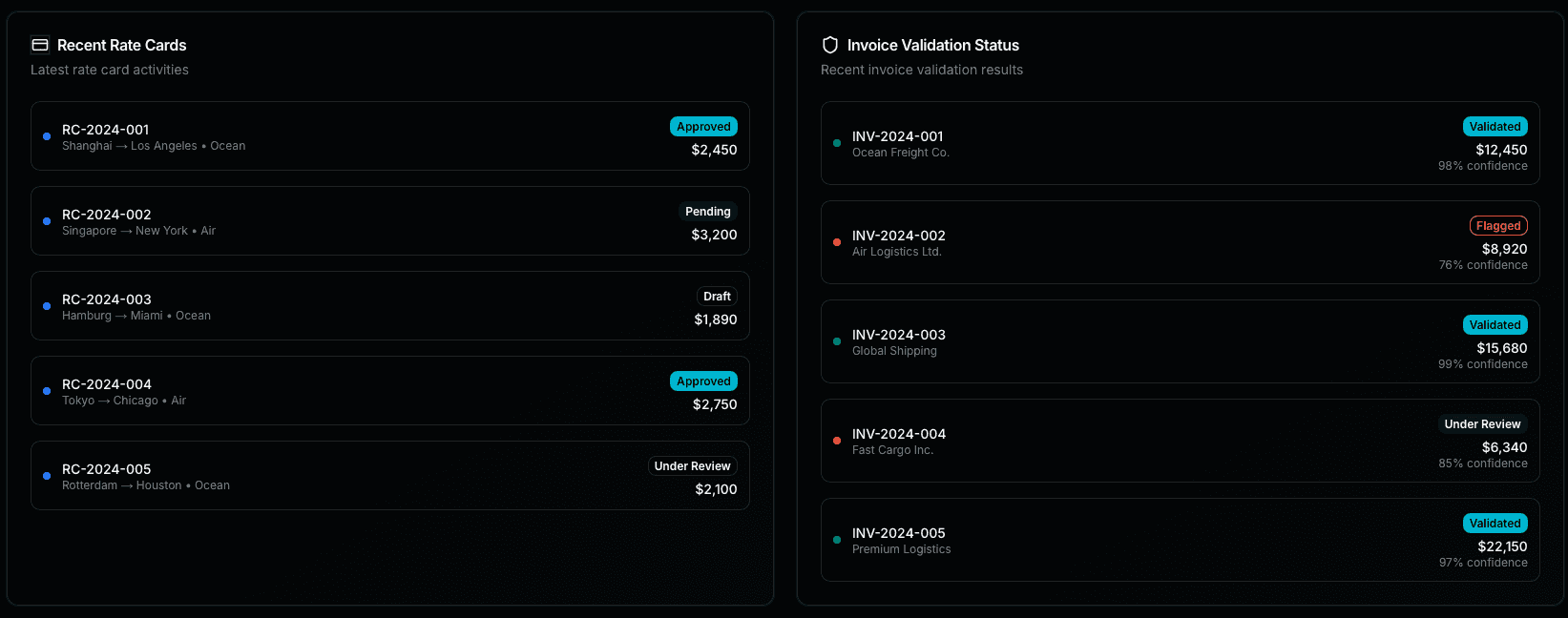The height and width of the screenshot is (618, 1568).
Task: Click the Validated badge on INV-2024-003
Action: [x=1495, y=324]
